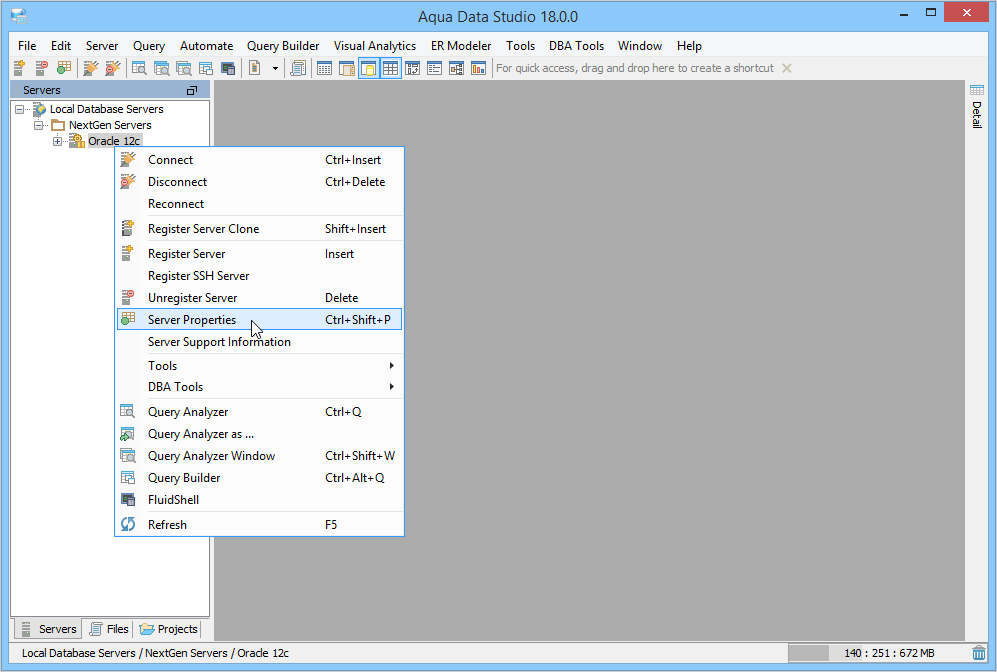
Task: Open Query Analyzer from the toolbar
Action: (139, 68)
